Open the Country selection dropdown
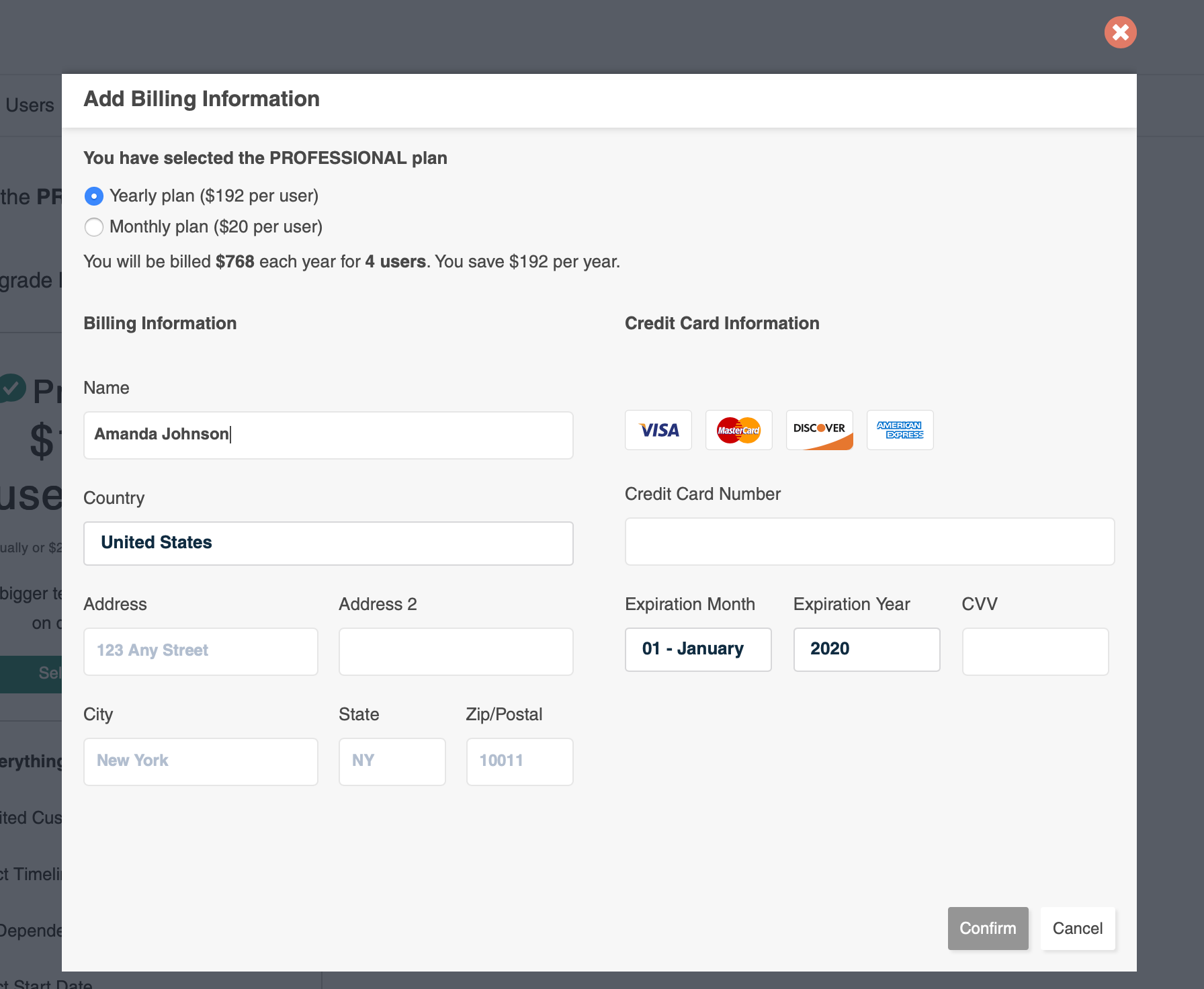The width and height of the screenshot is (1204, 989). (328, 543)
